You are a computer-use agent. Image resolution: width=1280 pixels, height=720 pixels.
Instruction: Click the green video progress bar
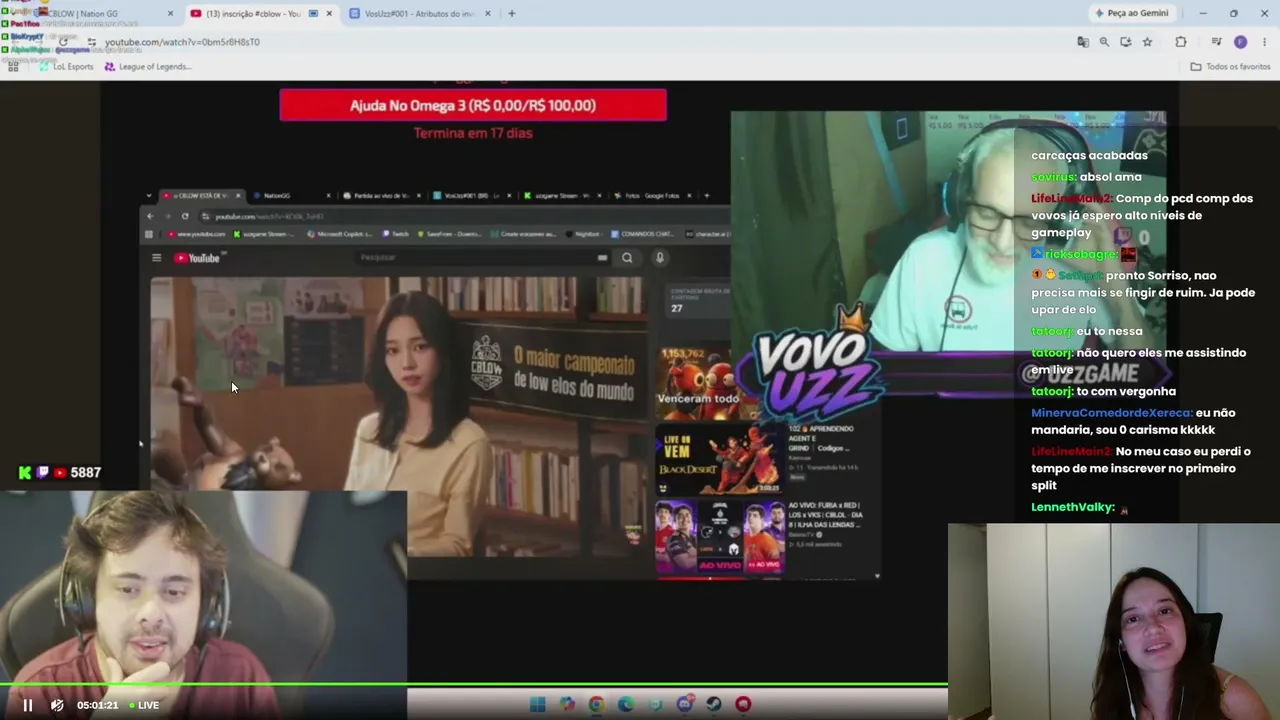coord(474,685)
